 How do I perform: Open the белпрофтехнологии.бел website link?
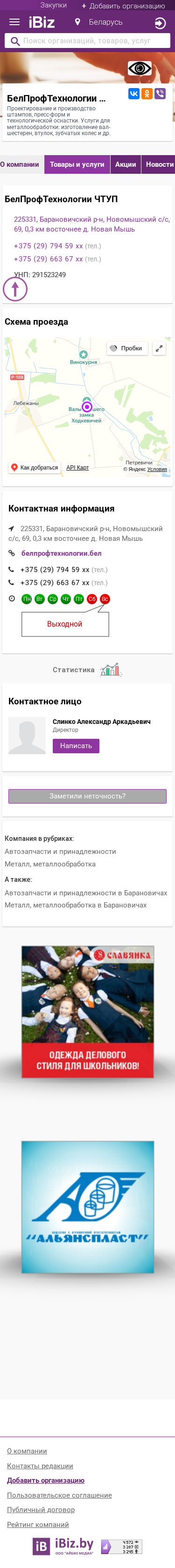point(62,553)
